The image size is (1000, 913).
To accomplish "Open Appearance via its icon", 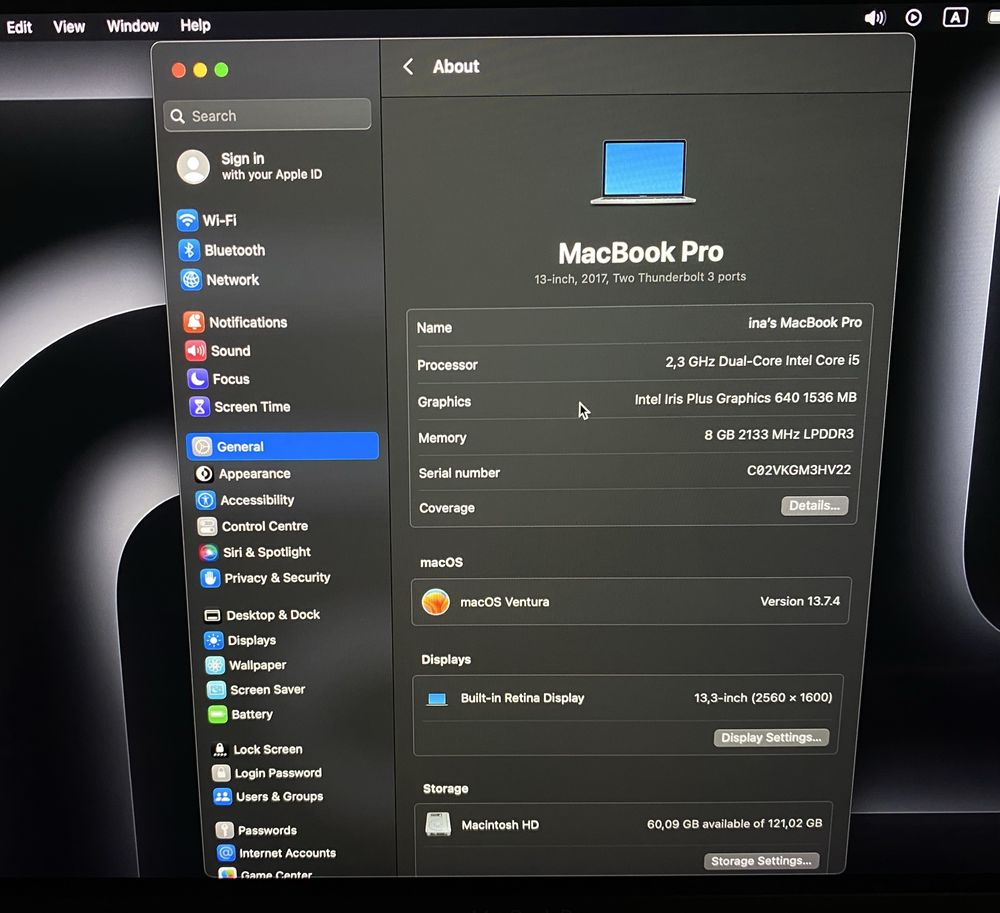I will 204,474.
